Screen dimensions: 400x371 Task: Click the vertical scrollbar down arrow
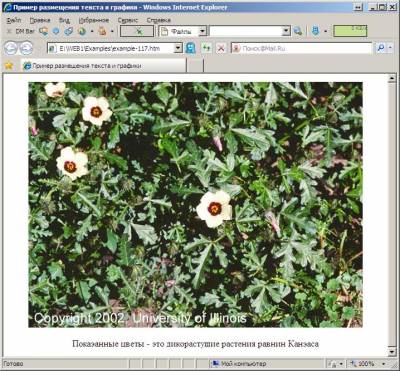[392, 352]
